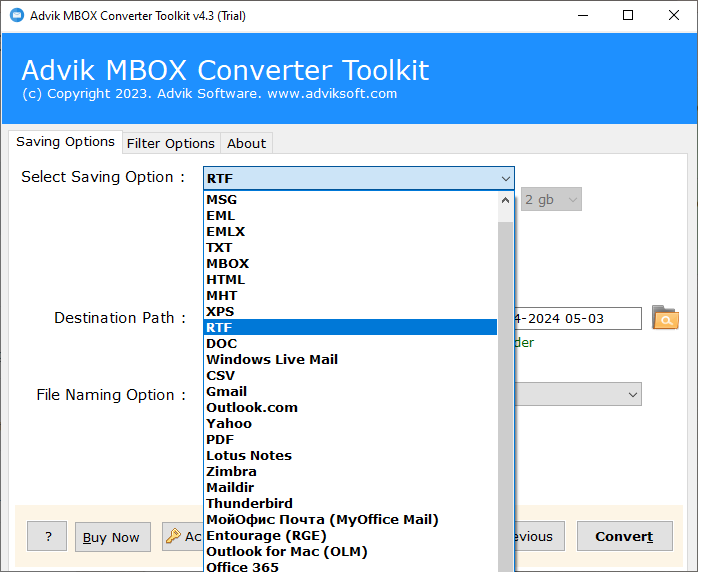The image size is (704, 574).
Task: Click the Advik app logo icon
Action: tap(17, 15)
